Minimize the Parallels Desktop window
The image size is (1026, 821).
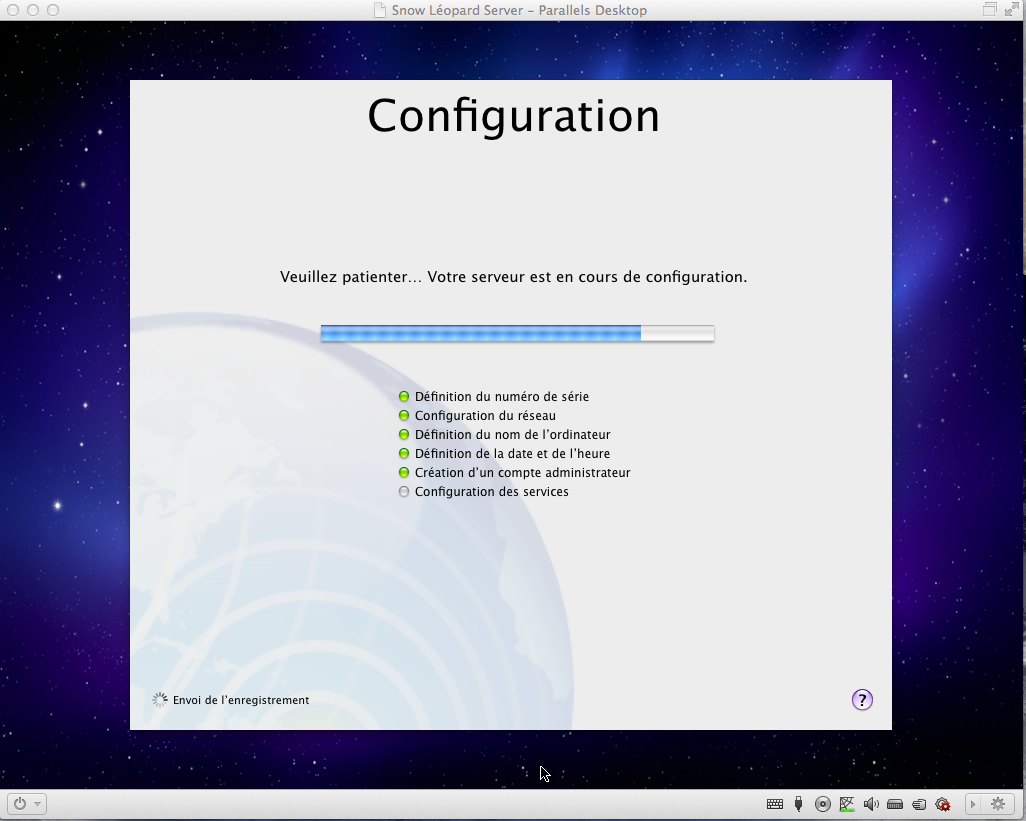click(33, 10)
